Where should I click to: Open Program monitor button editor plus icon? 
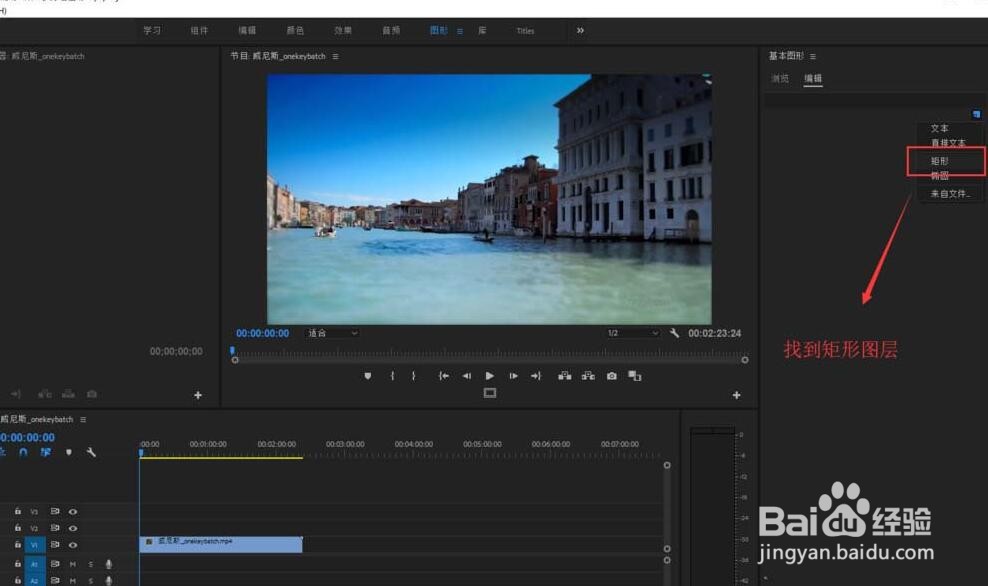click(736, 395)
